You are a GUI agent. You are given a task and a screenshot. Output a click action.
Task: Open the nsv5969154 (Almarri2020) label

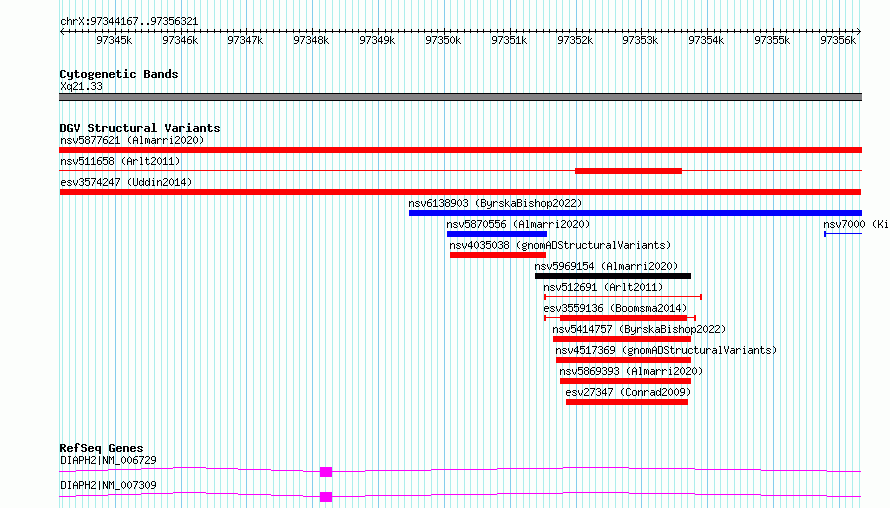click(x=606, y=266)
